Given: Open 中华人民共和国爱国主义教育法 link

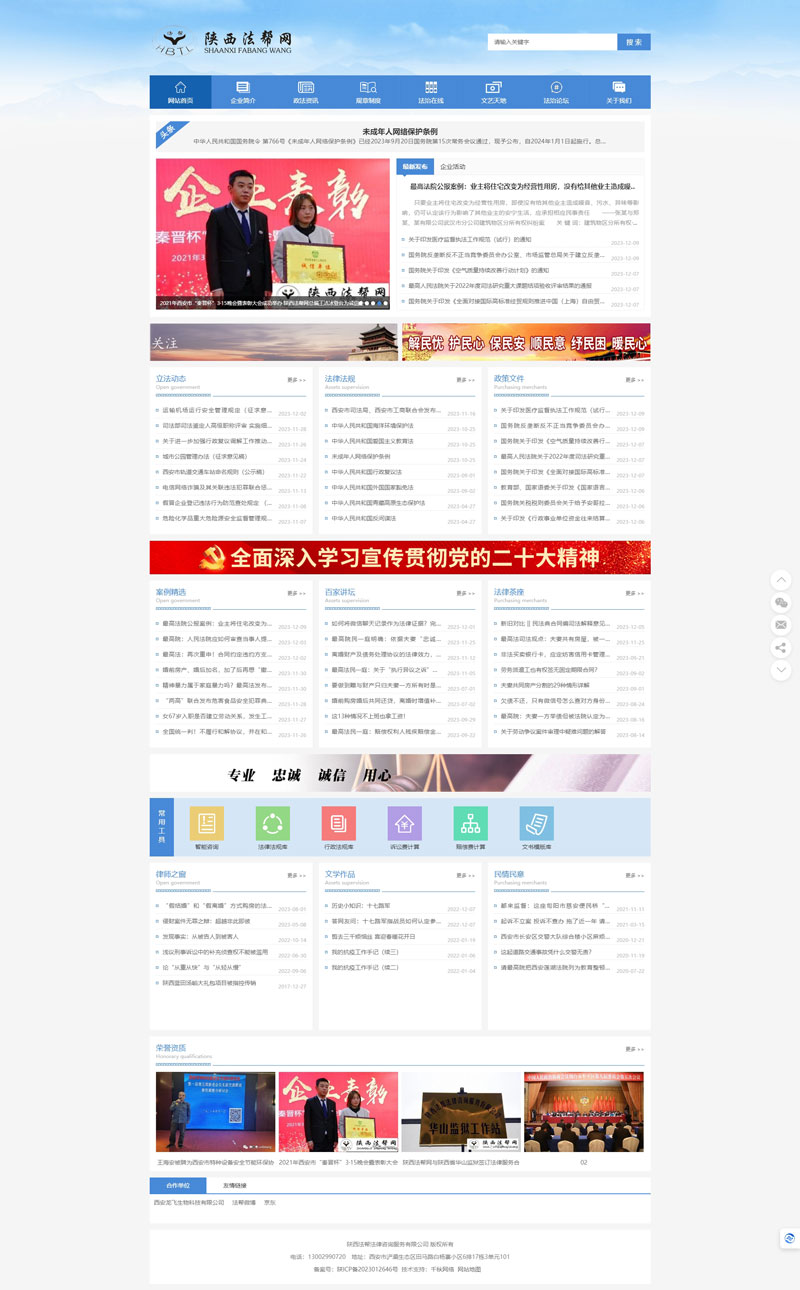Looking at the screenshot, I should point(373,441).
